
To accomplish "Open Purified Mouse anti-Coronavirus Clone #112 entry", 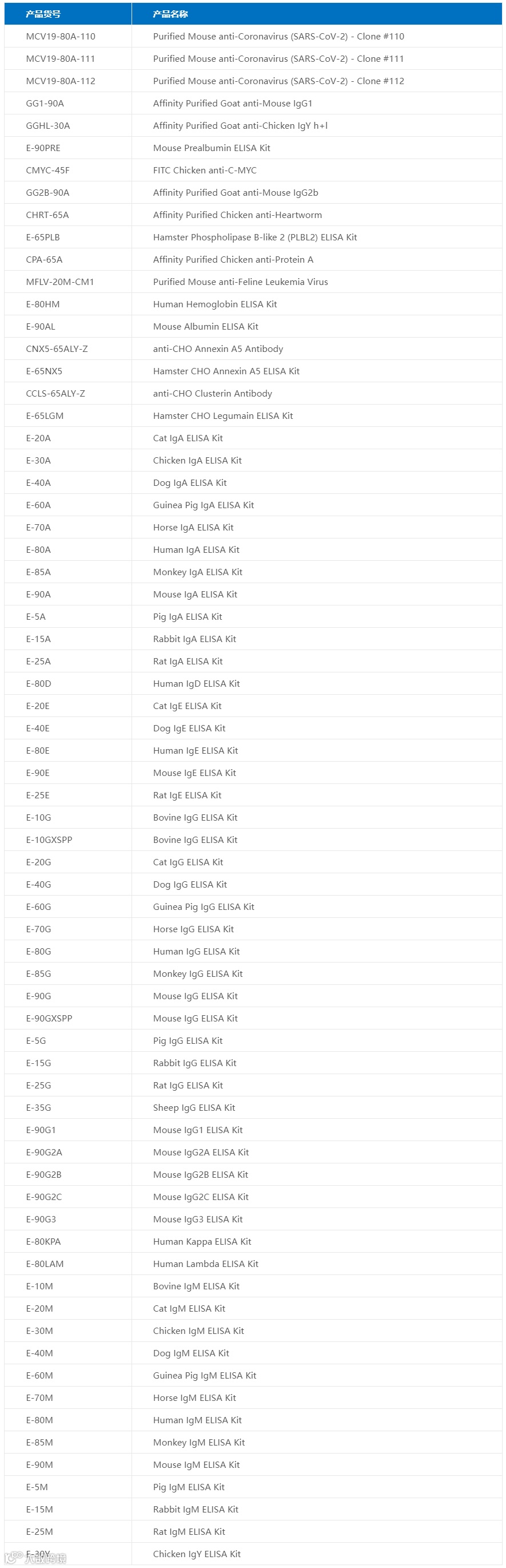I will click(x=278, y=81).
